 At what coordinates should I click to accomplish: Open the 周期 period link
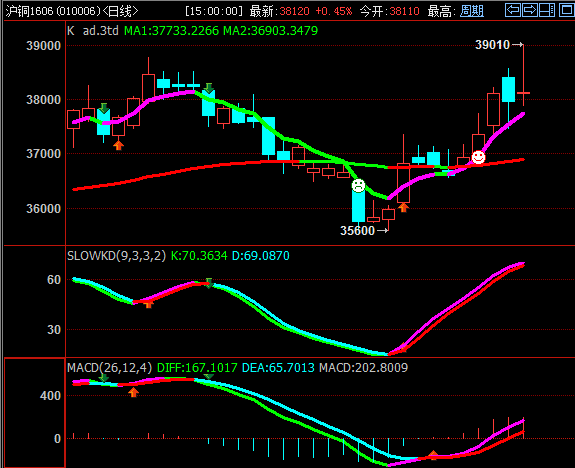tap(472, 11)
